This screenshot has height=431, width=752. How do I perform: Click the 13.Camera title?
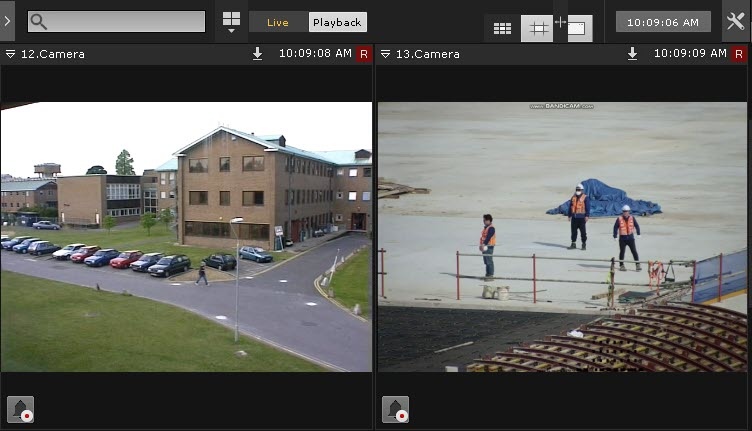(x=428, y=54)
